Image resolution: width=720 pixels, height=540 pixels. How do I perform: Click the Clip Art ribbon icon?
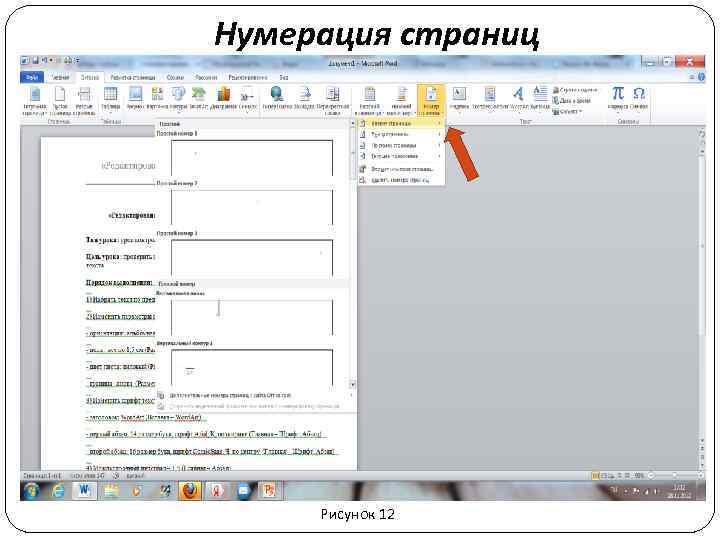click(x=158, y=99)
